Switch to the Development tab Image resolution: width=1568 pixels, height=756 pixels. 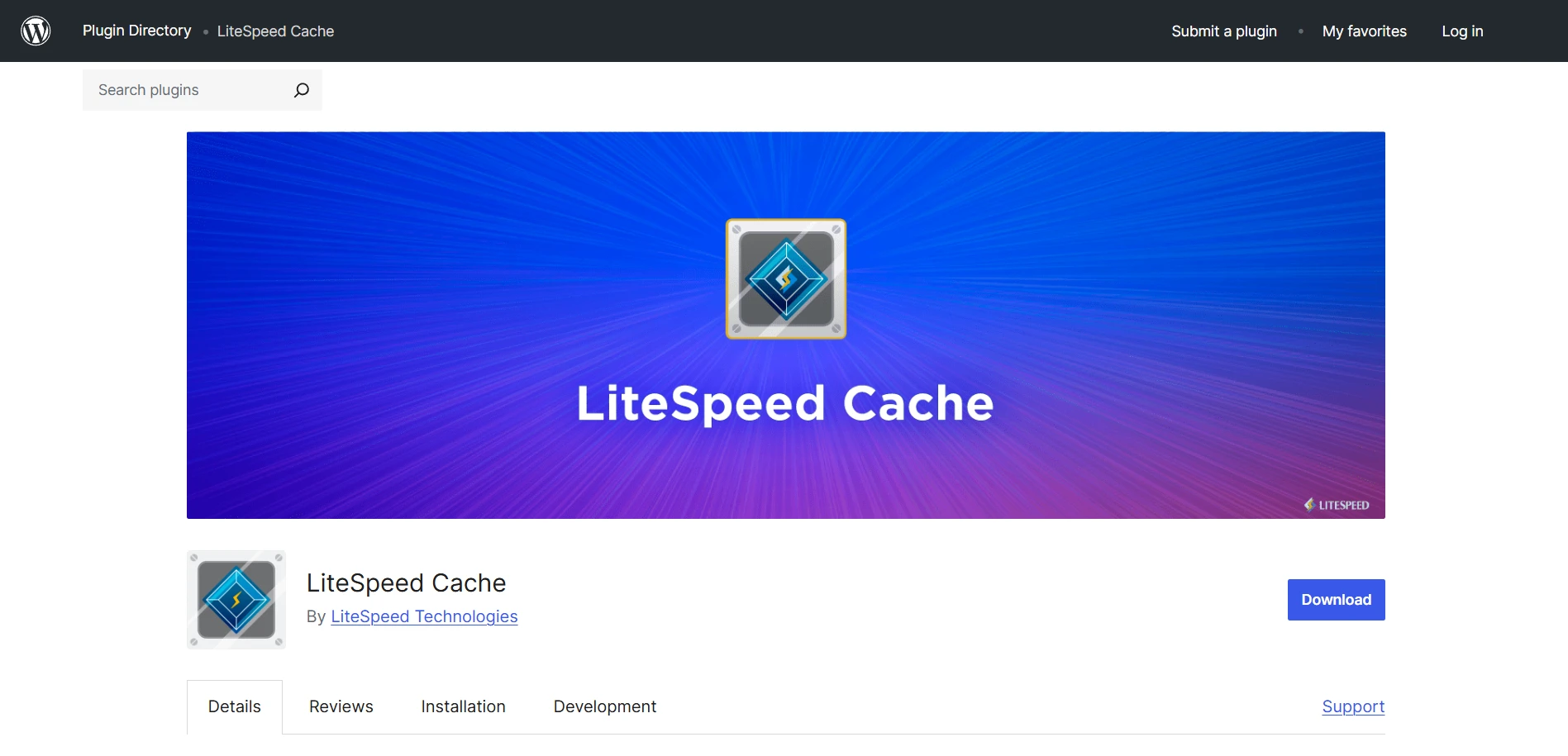click(605, 706)
